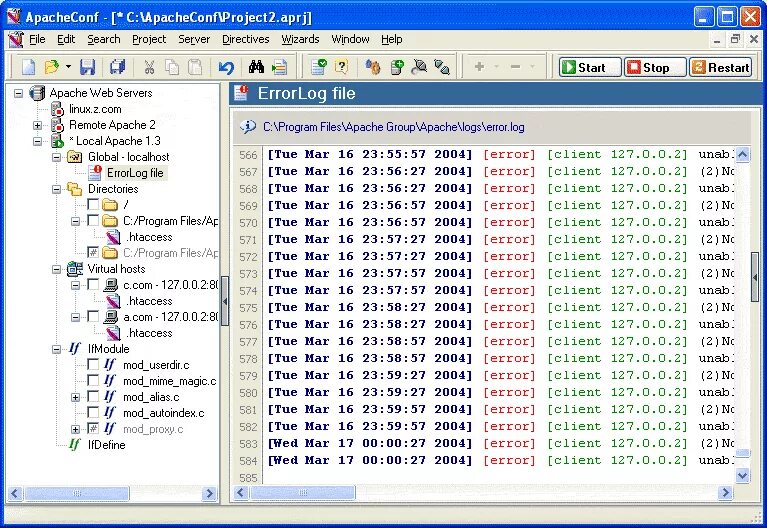Click the .htaccess file icon under c.com
Viewport: 767px width, 528px height.
[x=113, y=300]
